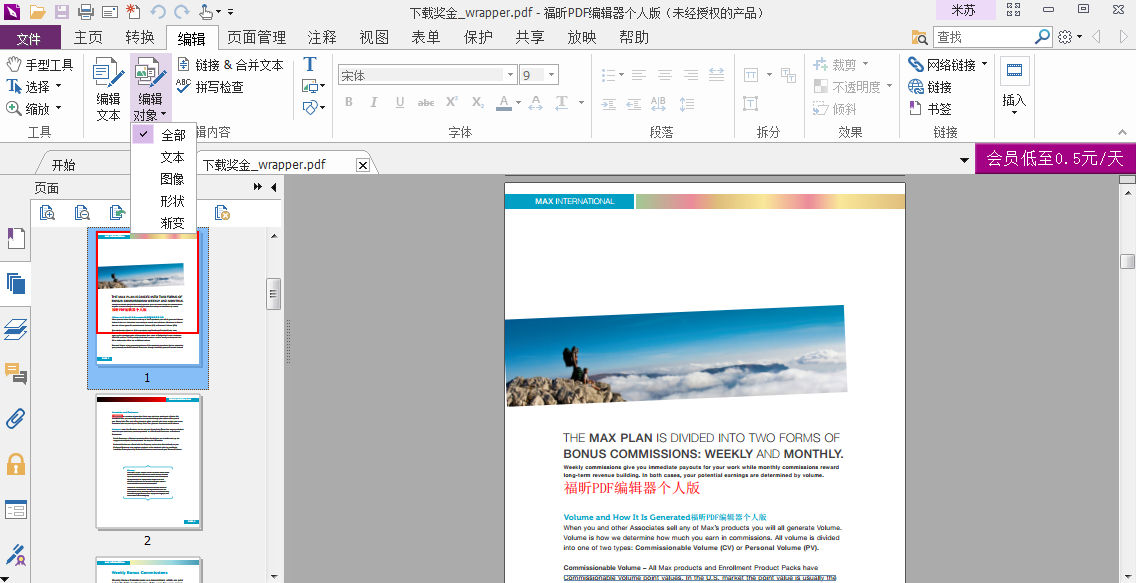Open the Attachments paperclip side panel
The height and width of the screenshot is (583, 1136).
pyautogui.click(x=15, y=419)
